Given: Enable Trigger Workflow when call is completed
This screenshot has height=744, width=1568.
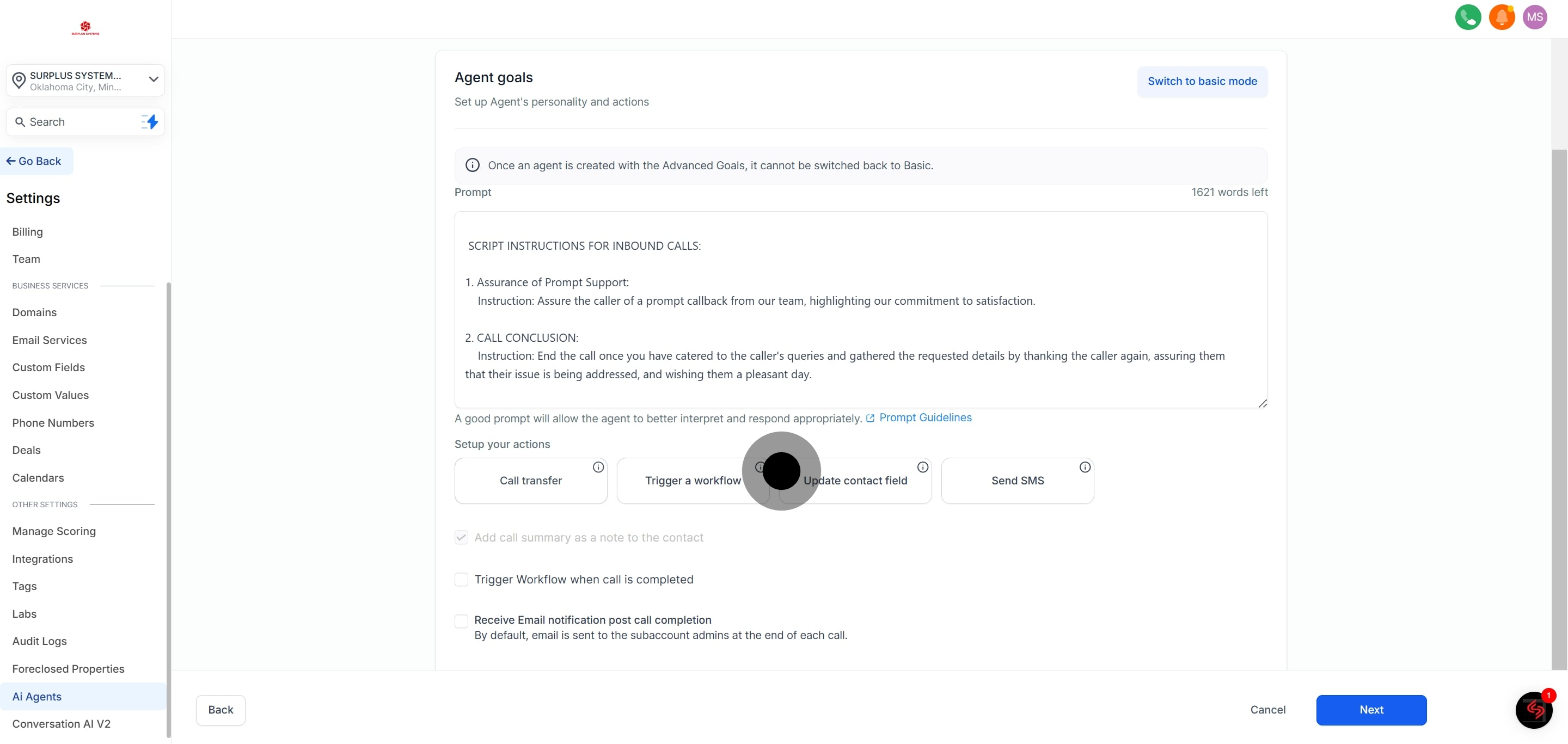Looking at the screenshot, I should [x=461, y=579].
